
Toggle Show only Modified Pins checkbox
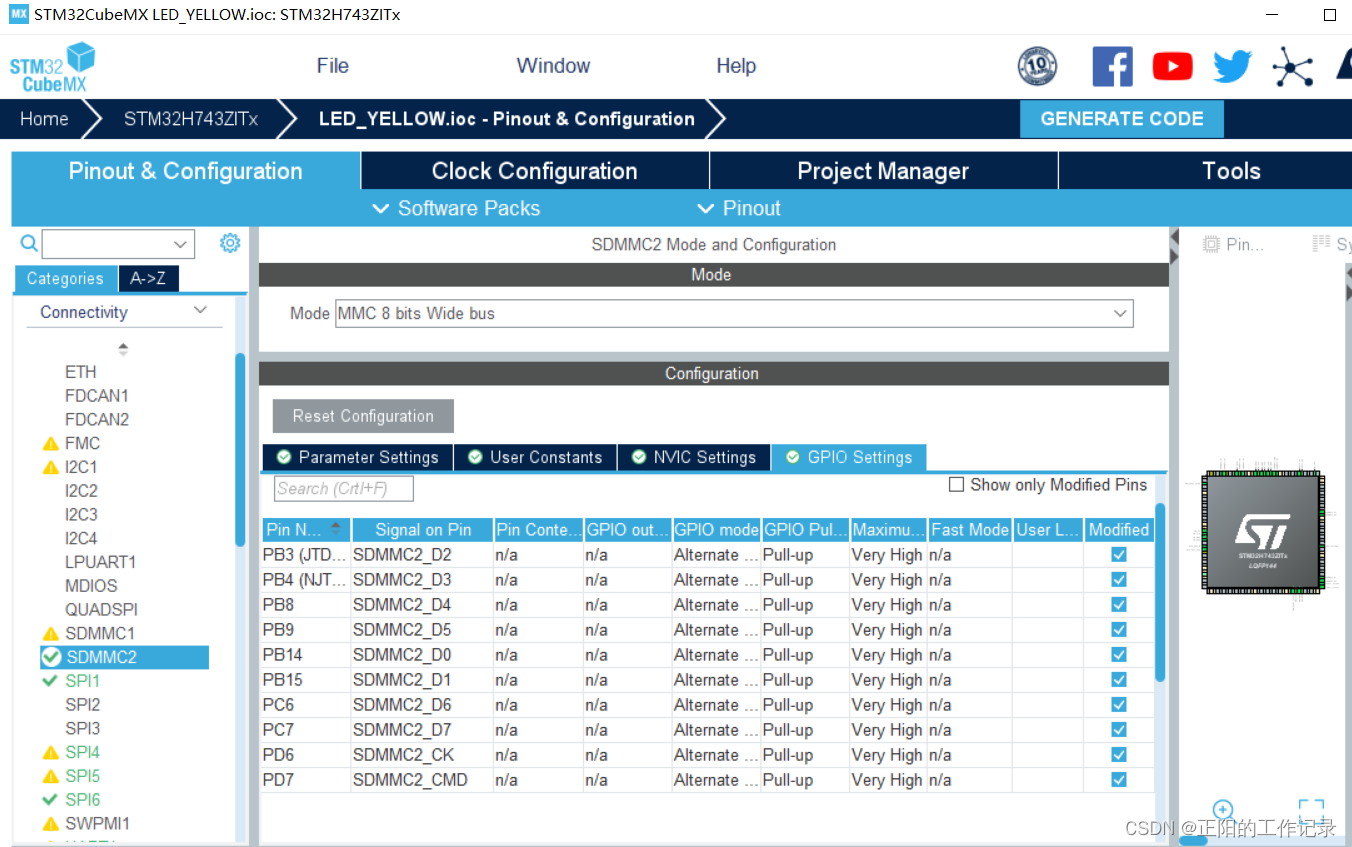(x=957, y=485)
